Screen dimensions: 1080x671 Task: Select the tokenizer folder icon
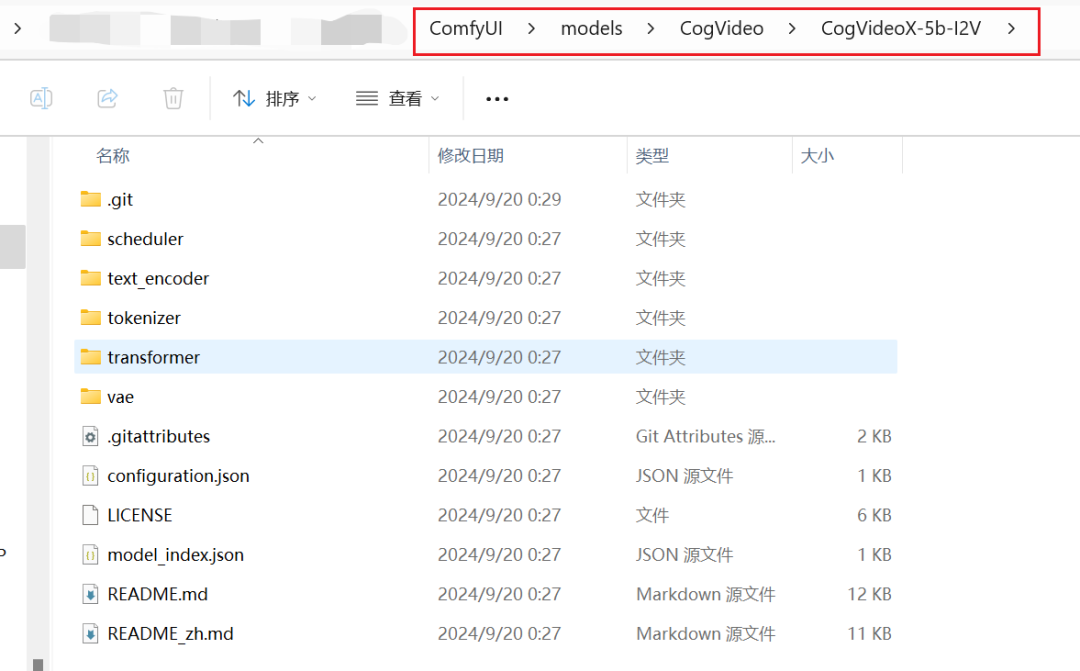(90, 317)
